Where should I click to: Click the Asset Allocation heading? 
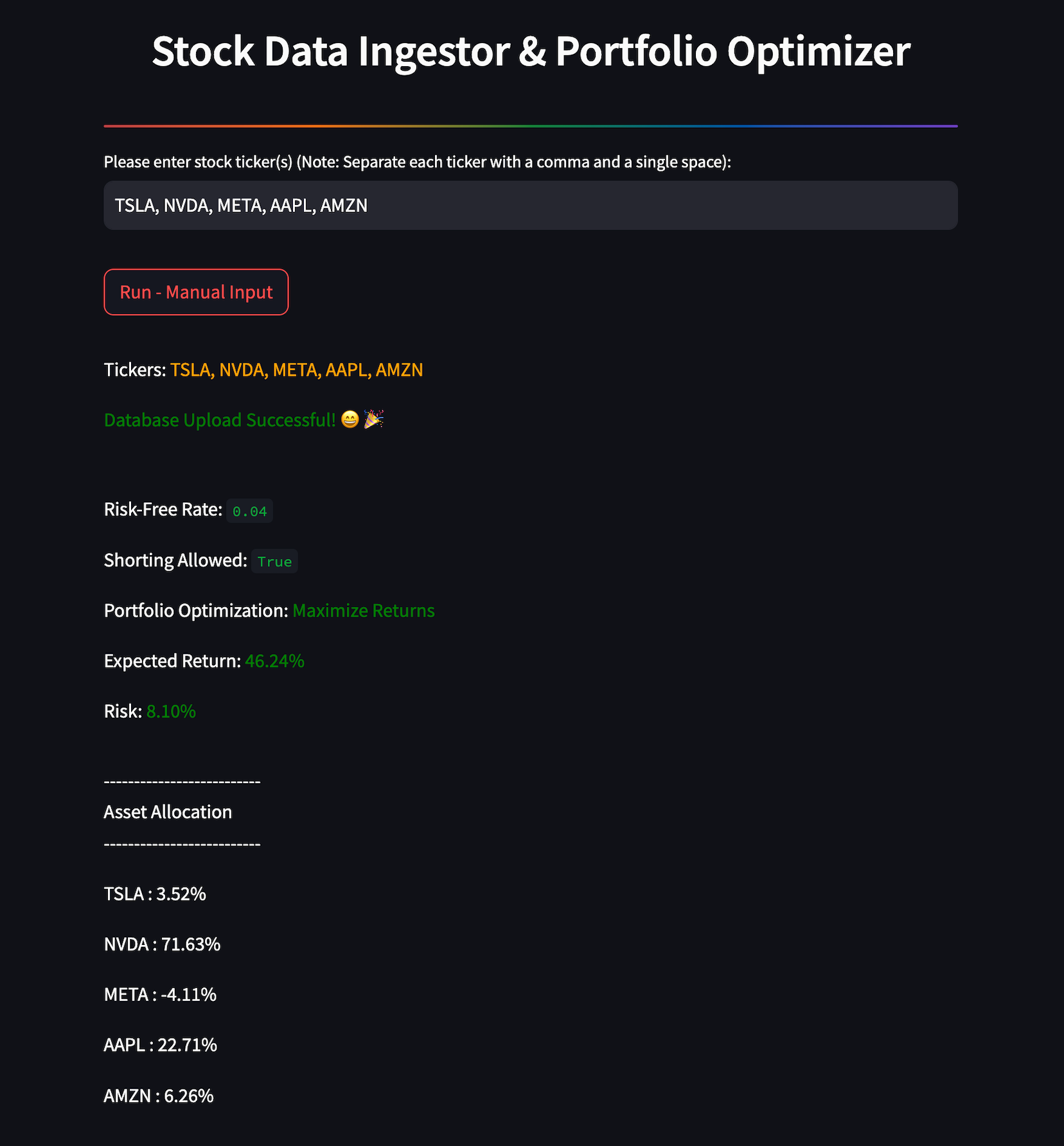168,812
